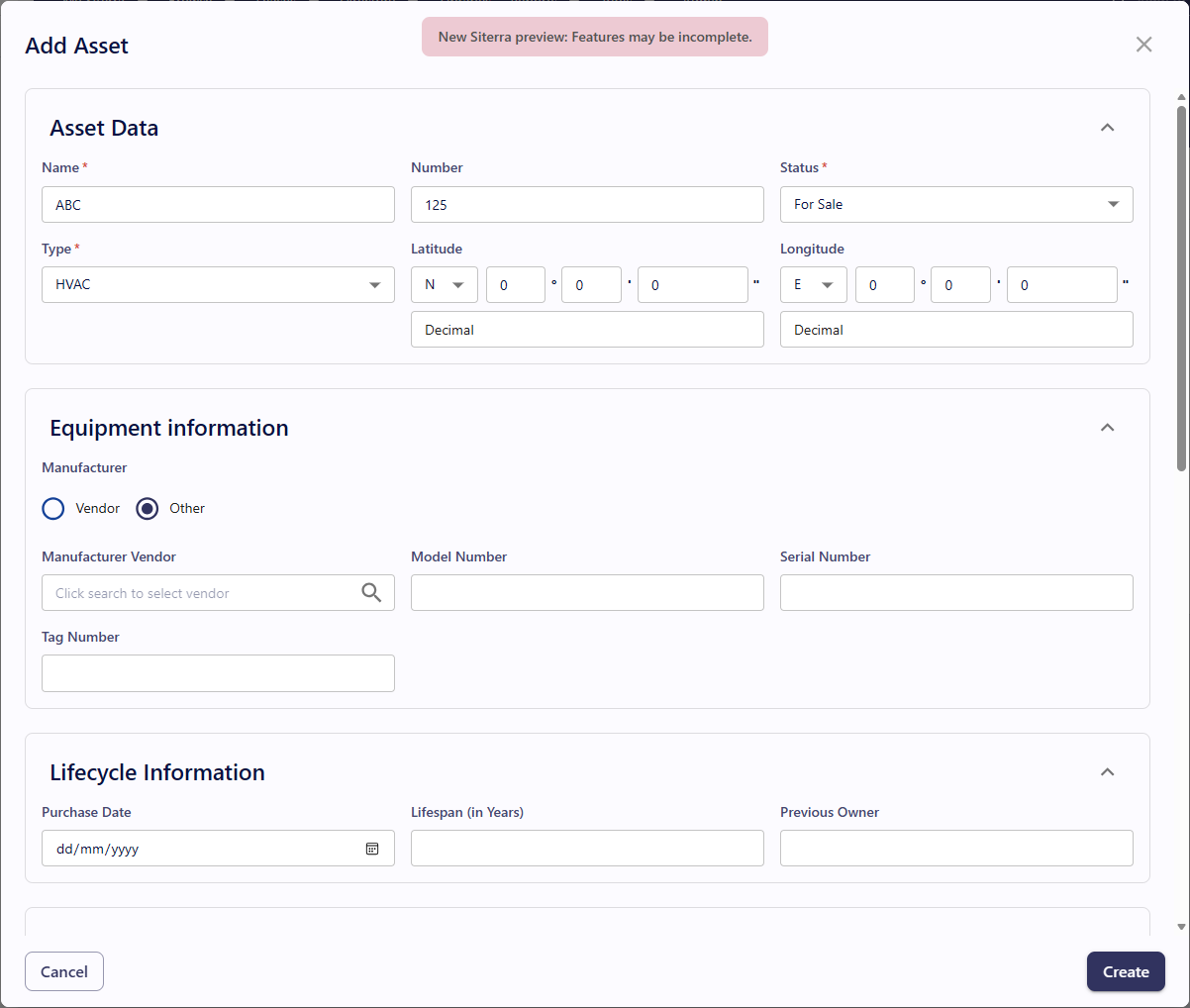
Task: Click the Lifecycle Information heading
Action: [x=157, y=772]
